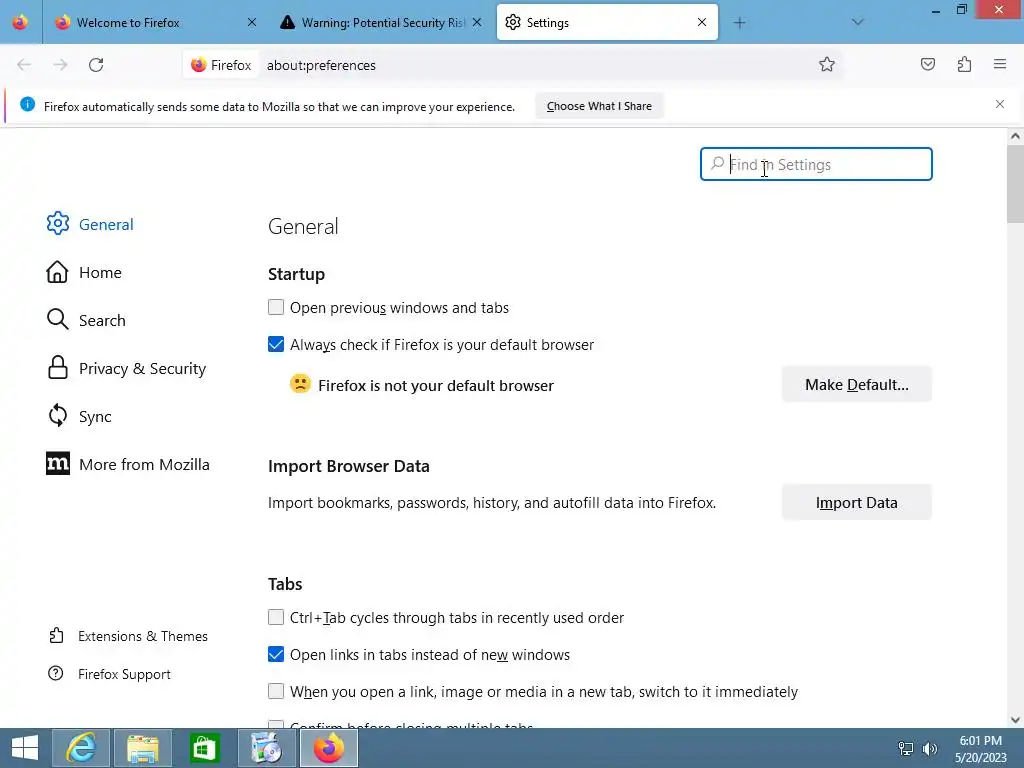The width and height of the screenshot is (1024, 768).
Task: Click the Forward navigation arrow
Action: click(60, 65)
